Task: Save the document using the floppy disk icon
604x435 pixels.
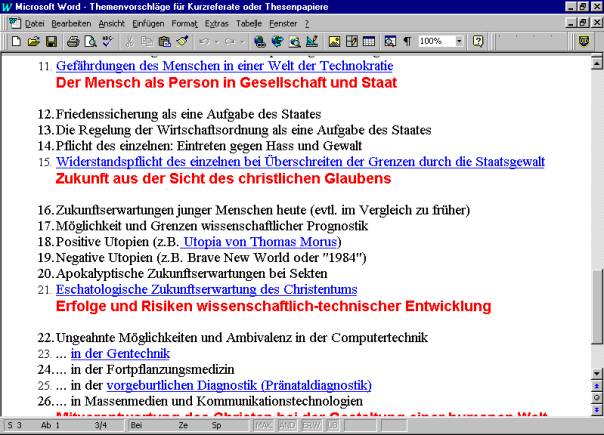Action: 50,42
